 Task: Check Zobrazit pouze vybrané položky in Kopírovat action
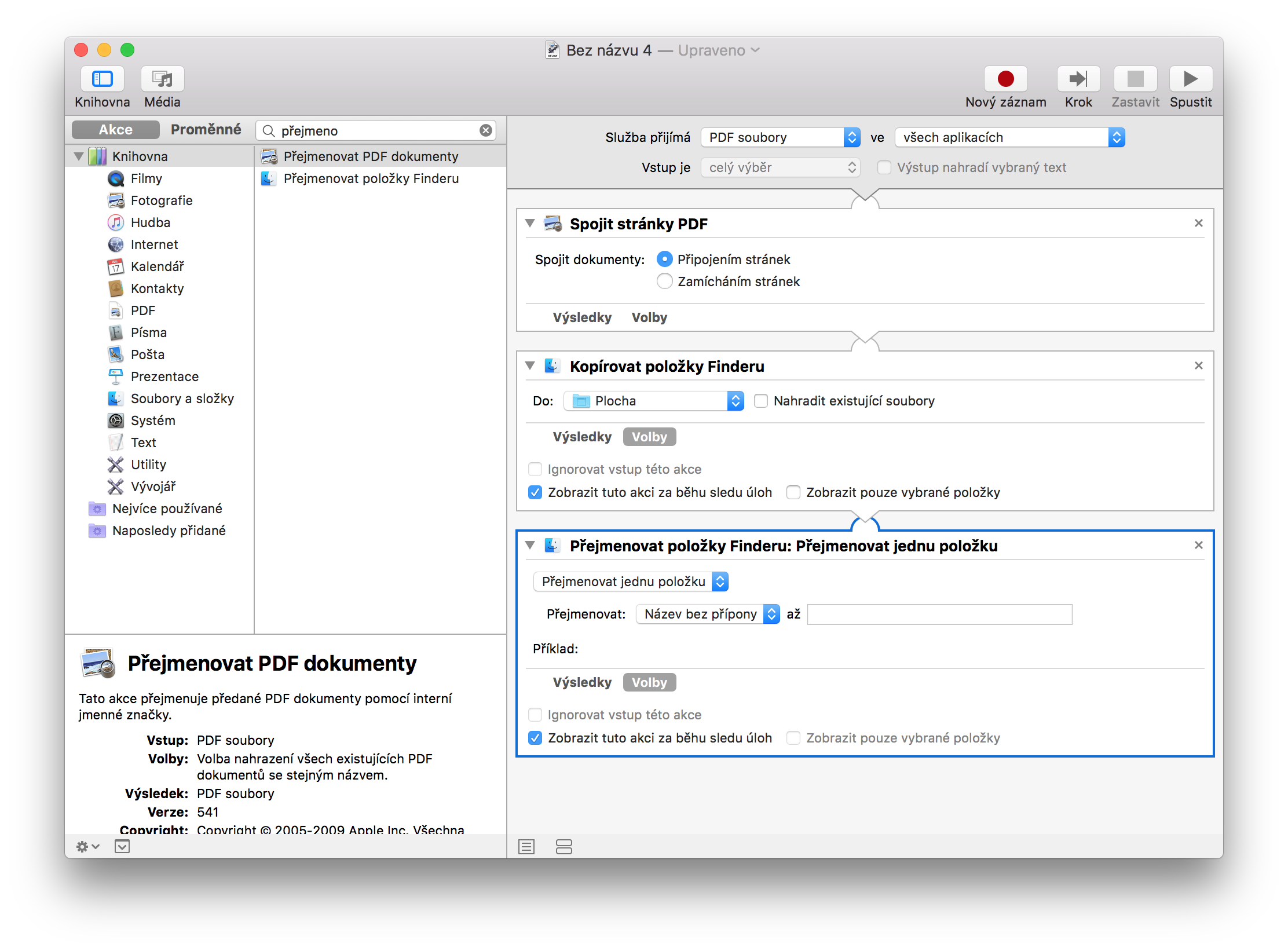793,492
